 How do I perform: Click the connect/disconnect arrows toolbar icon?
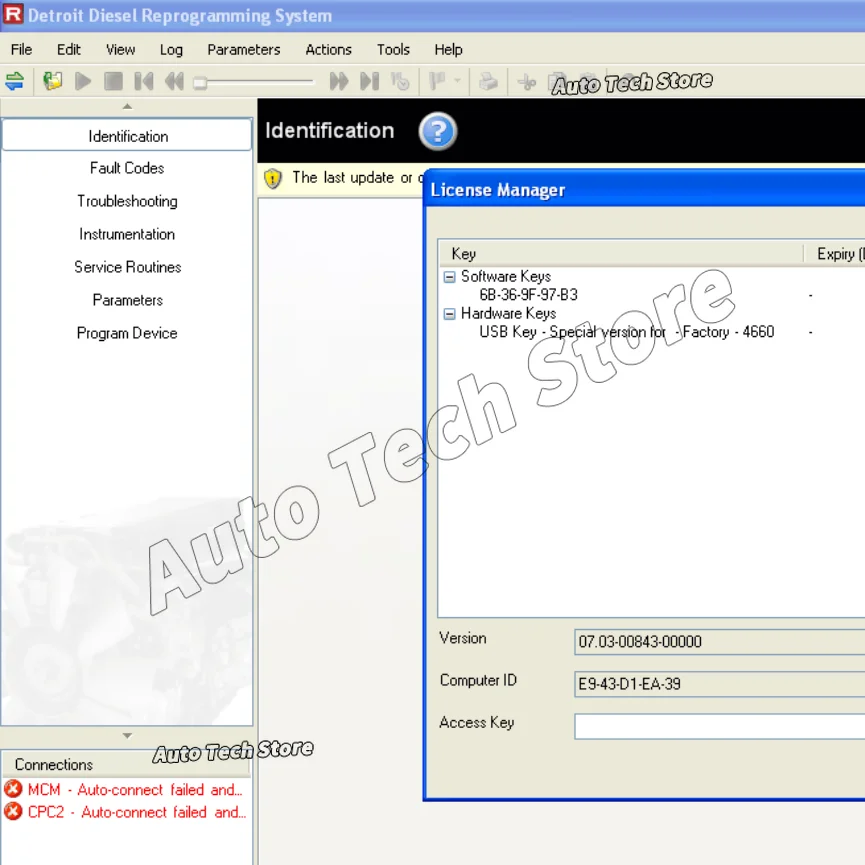click(14, 82)
